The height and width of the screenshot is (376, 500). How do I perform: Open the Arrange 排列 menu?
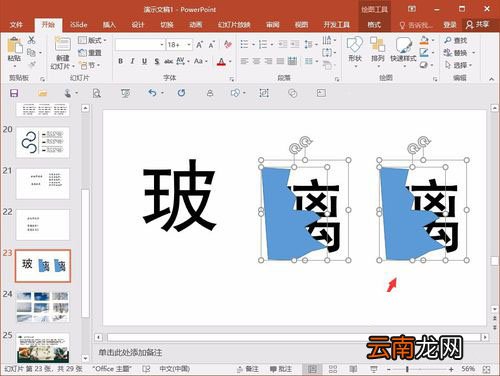[x=377, y=51]
